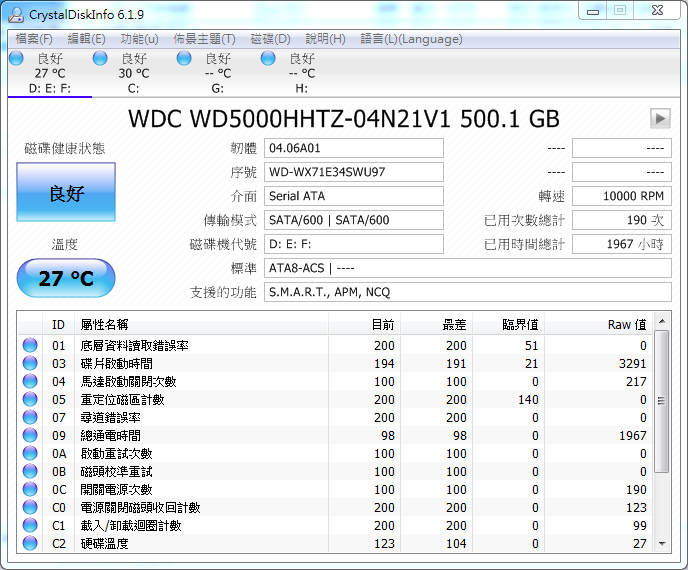Viewport: 688px width, 570px height.
Task: Open the 語言(L)(Language) menu
Action: click(x=411, y=39)
